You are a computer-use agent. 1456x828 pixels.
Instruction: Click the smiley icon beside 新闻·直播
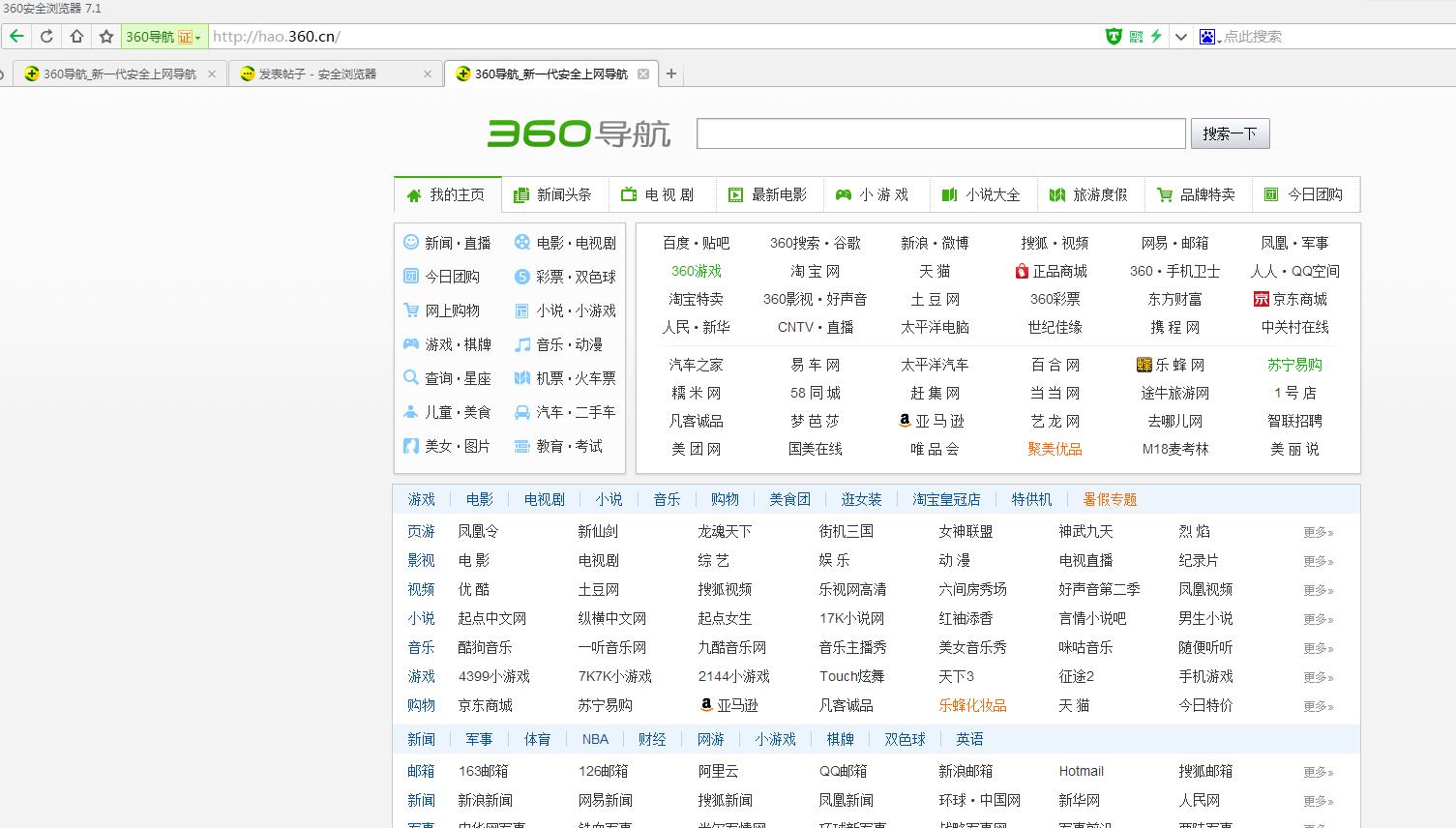(411, 242)
